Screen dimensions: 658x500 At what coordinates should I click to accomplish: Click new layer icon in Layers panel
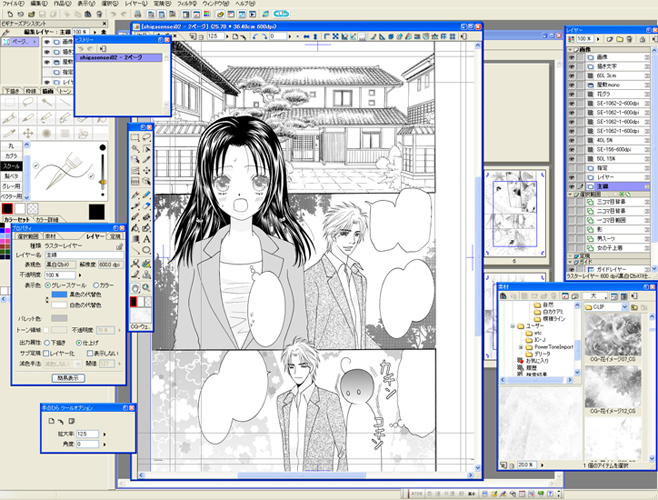[609, 39]
